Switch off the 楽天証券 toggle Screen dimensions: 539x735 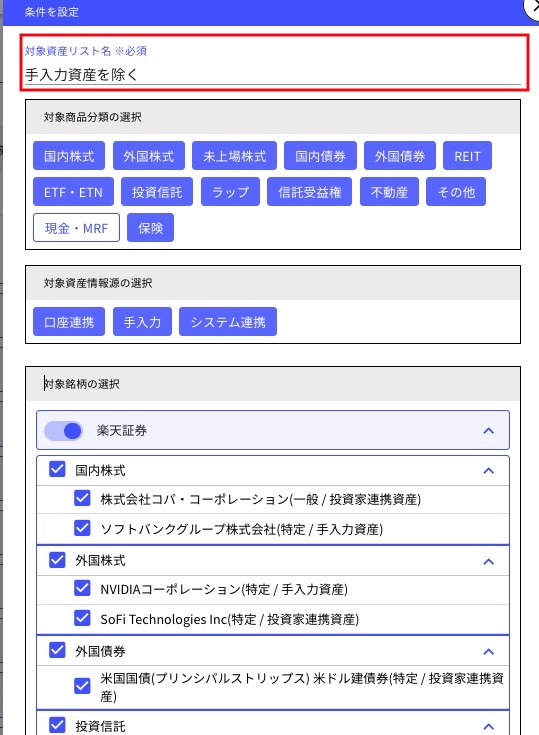tap(63, 431)
